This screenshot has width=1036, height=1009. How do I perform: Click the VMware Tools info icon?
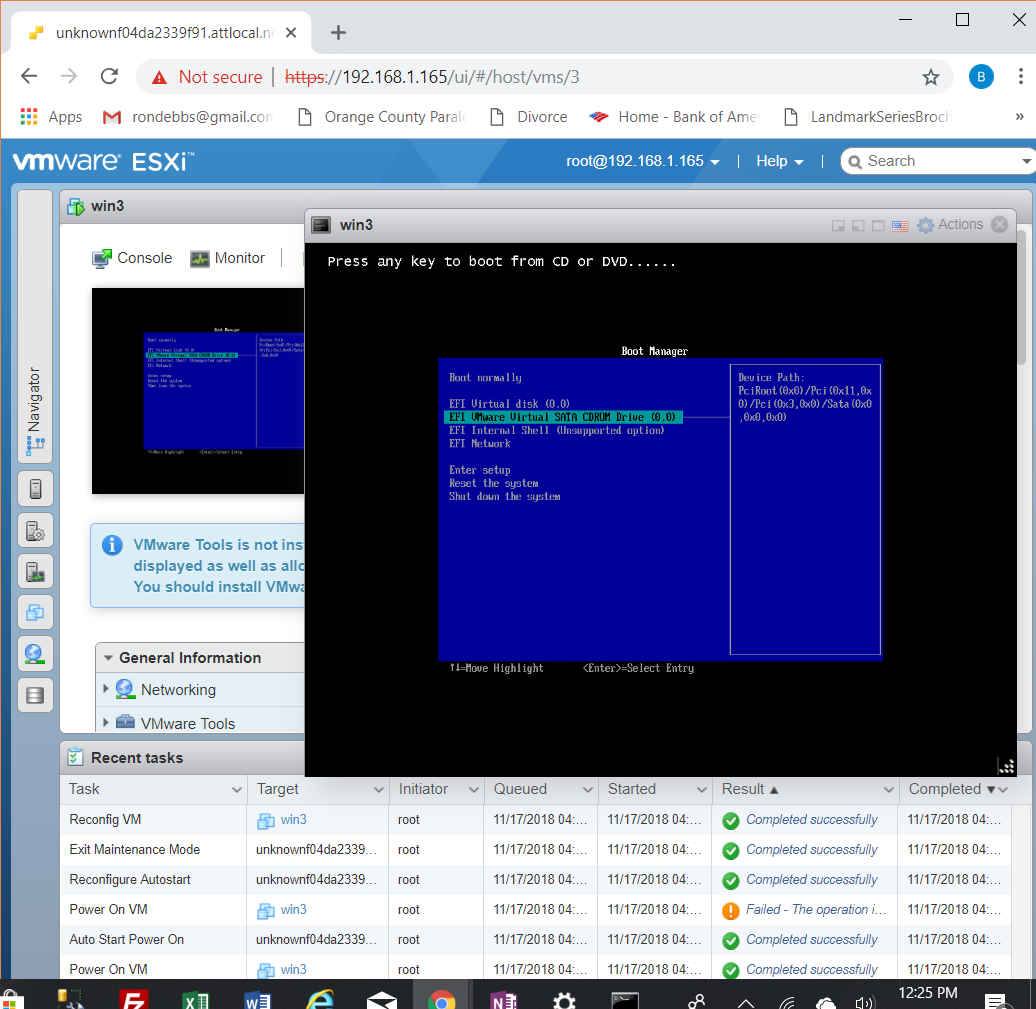[112, 545]
